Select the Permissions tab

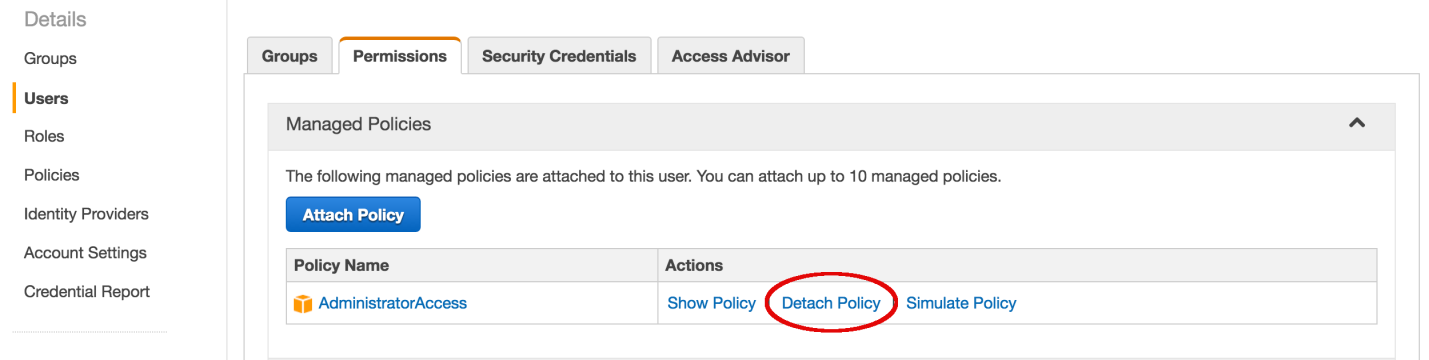click(x=400, y=56)
